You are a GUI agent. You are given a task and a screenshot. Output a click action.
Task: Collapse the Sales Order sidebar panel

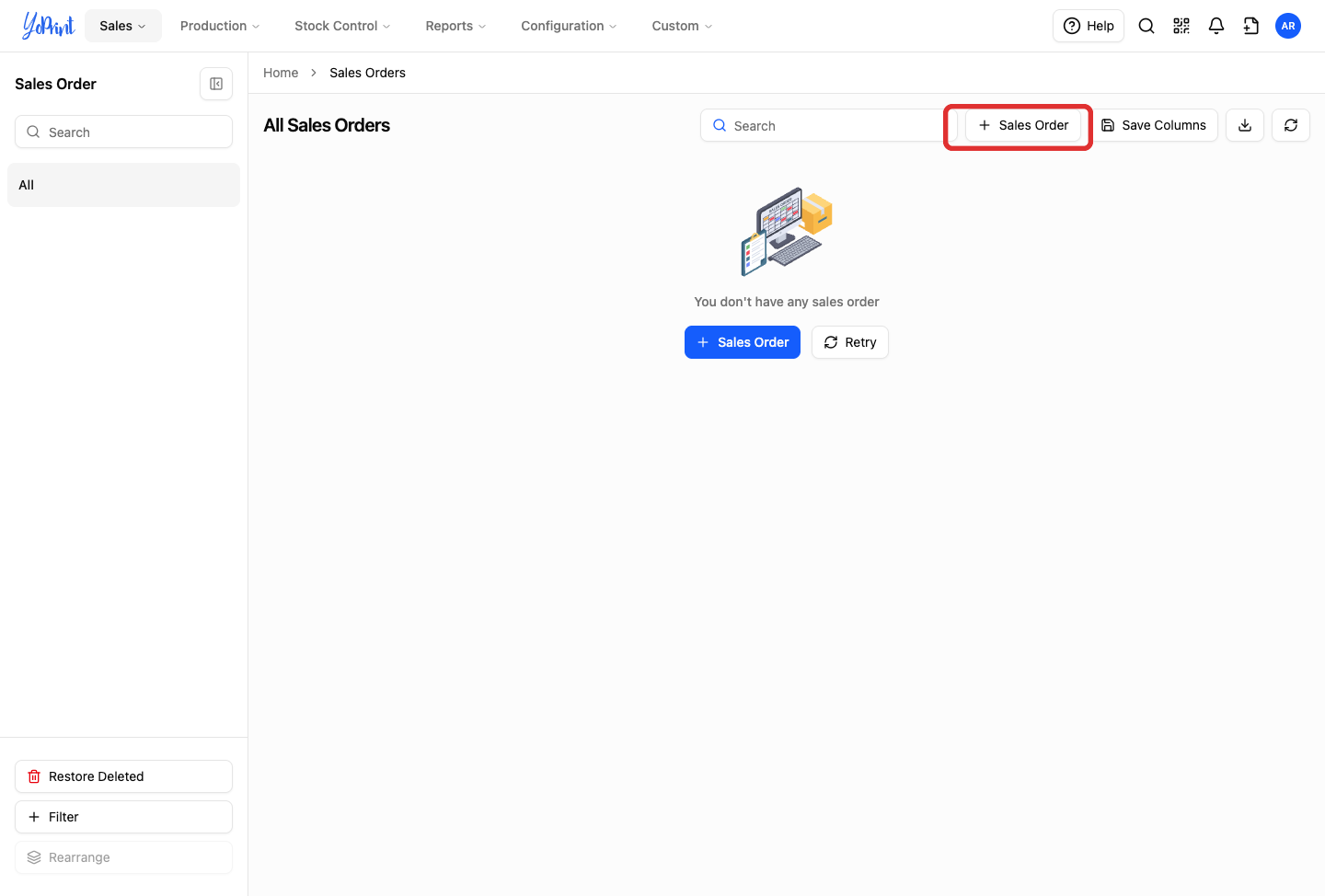pyautogui.click(x=216, y=84)
